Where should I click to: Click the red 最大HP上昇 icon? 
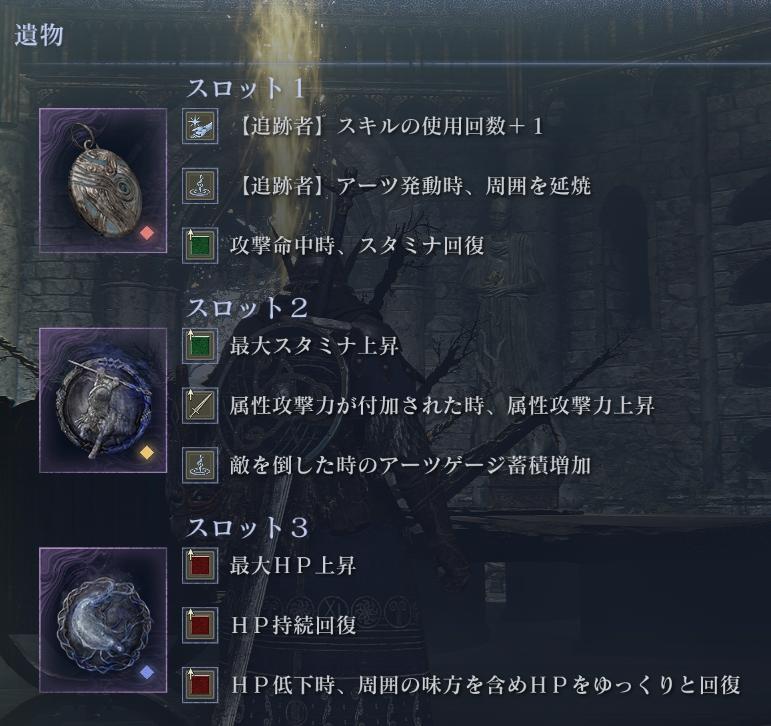pyautogui.click(x=200, y=566)
